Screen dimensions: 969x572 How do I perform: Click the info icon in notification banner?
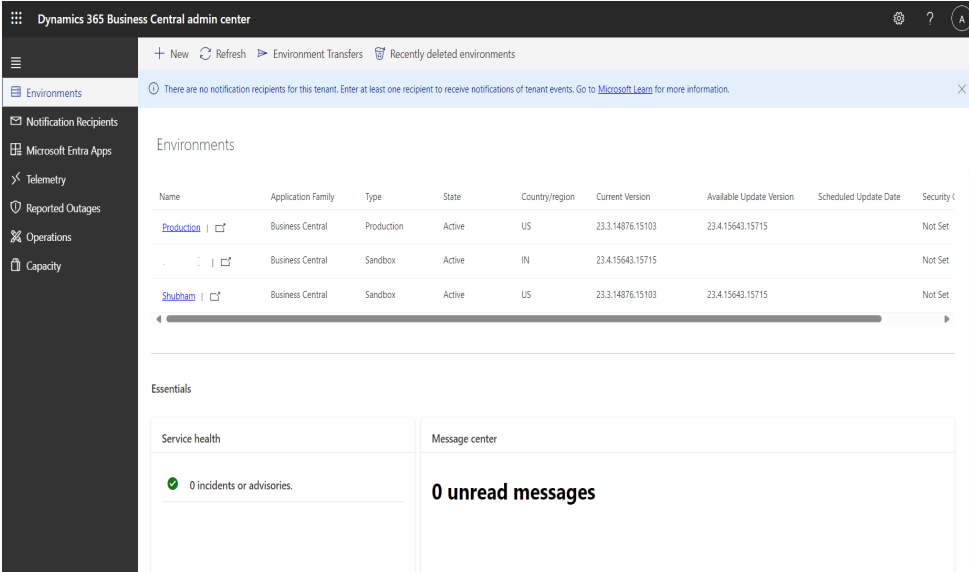[x=154, y=88]
